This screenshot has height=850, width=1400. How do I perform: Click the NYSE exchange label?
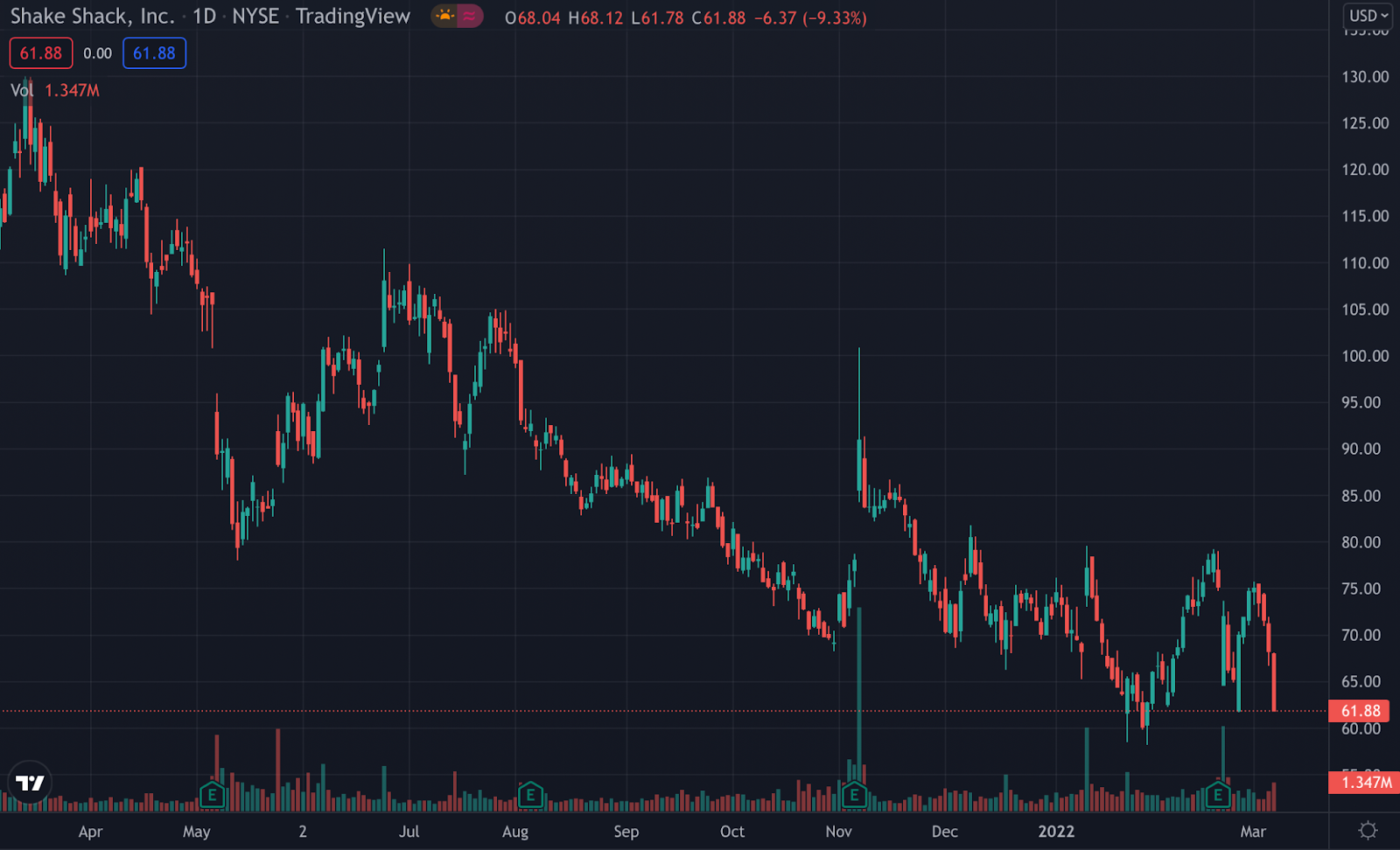pos(255,16)
